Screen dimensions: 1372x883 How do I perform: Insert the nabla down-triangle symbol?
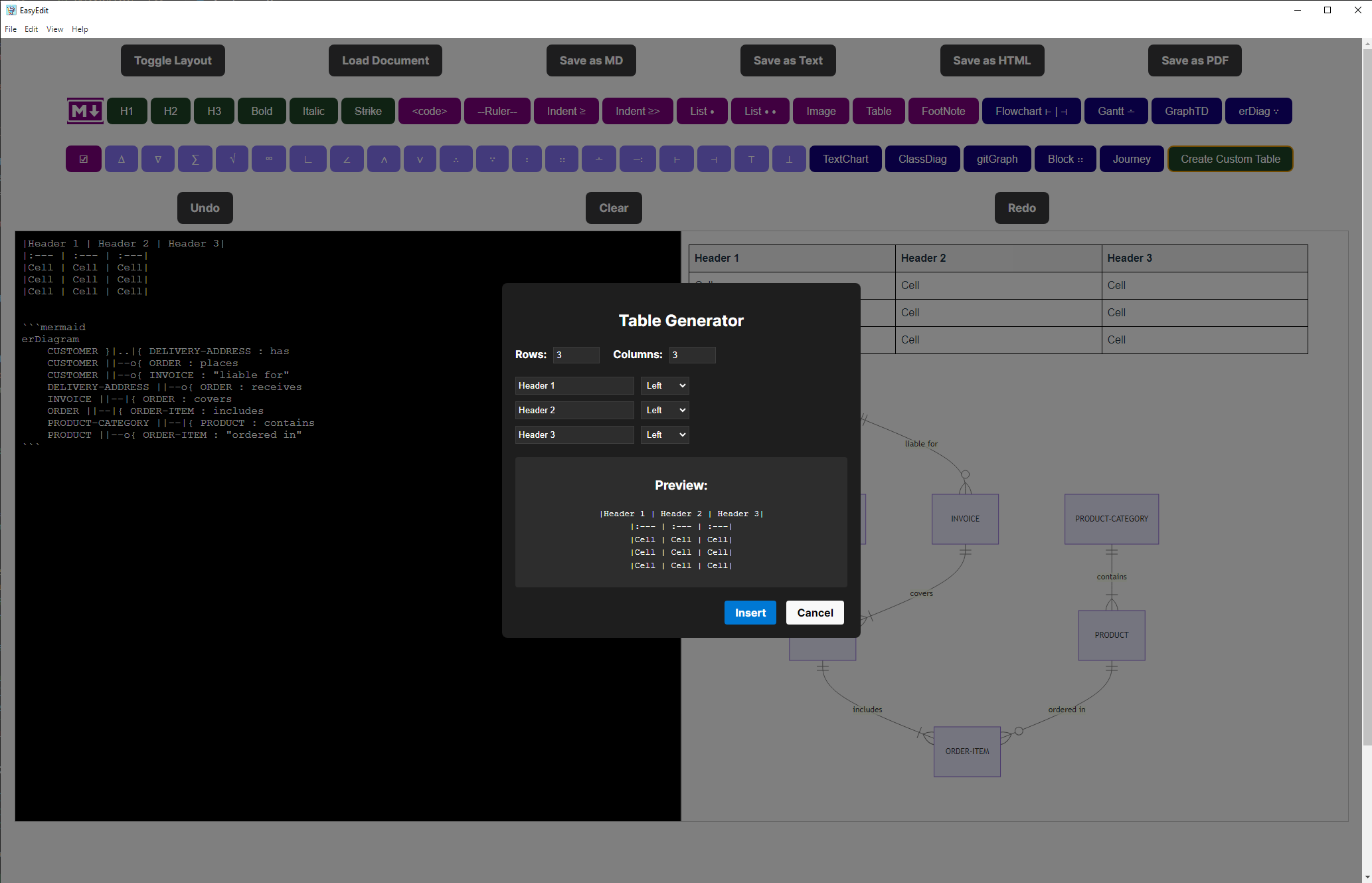point(158,159)
